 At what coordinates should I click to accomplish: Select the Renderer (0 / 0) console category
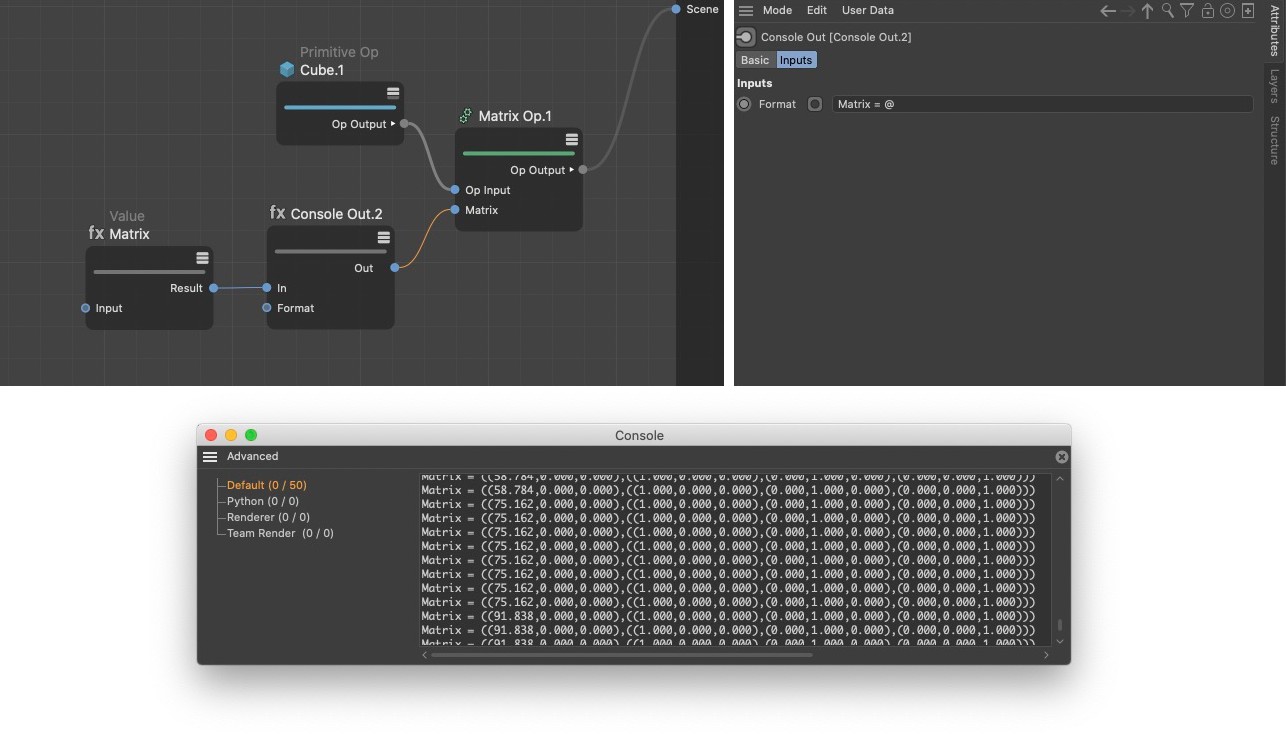click(x=268, y=518)
